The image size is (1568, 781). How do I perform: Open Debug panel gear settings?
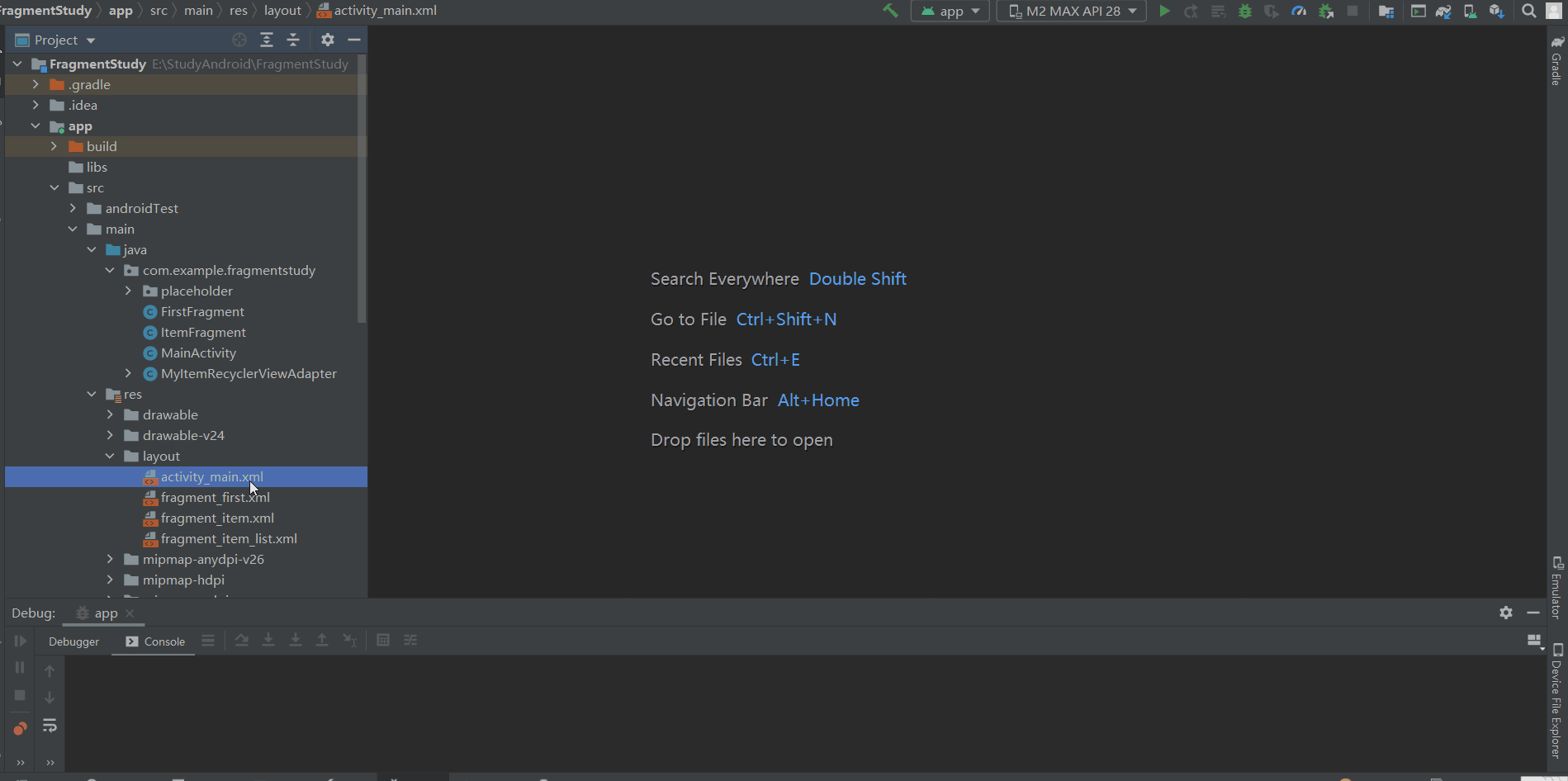pos(1506,613)
